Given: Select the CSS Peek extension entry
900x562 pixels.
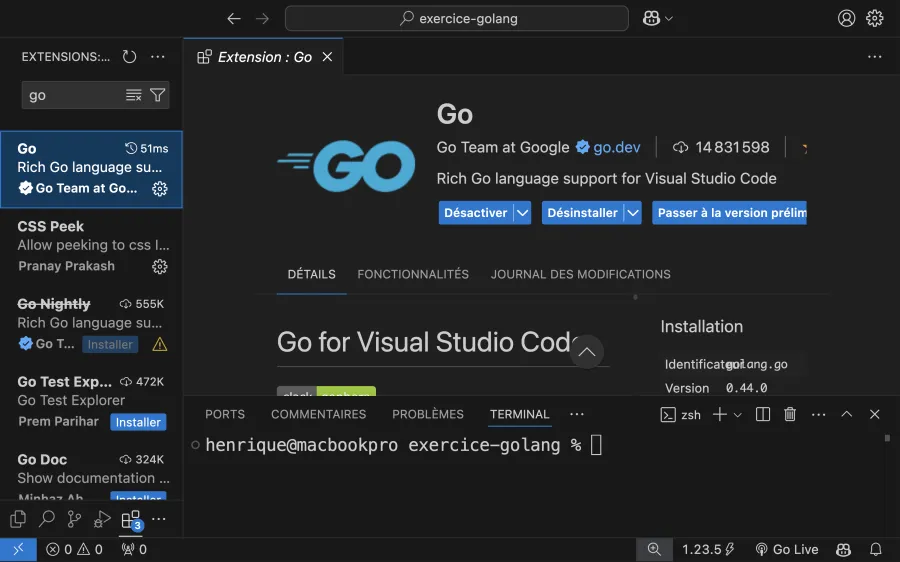Looking at the screenshot, I should coord(91,247).
